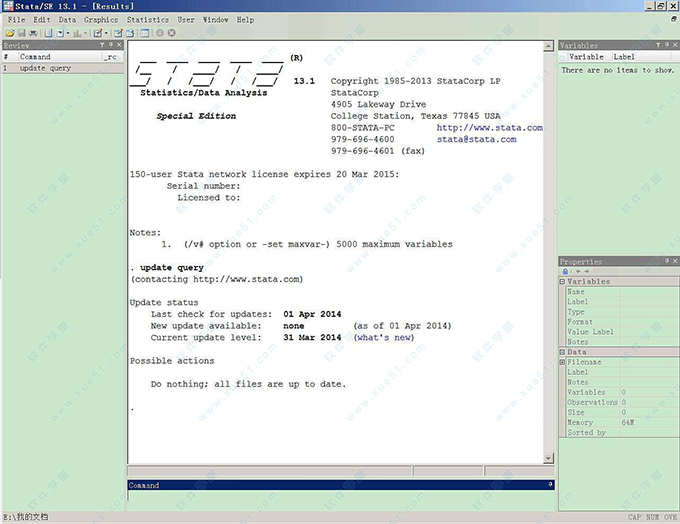Screen dimensions: 680x524
Task: Click the Stata title bar system icon
Action: [8, 6]
